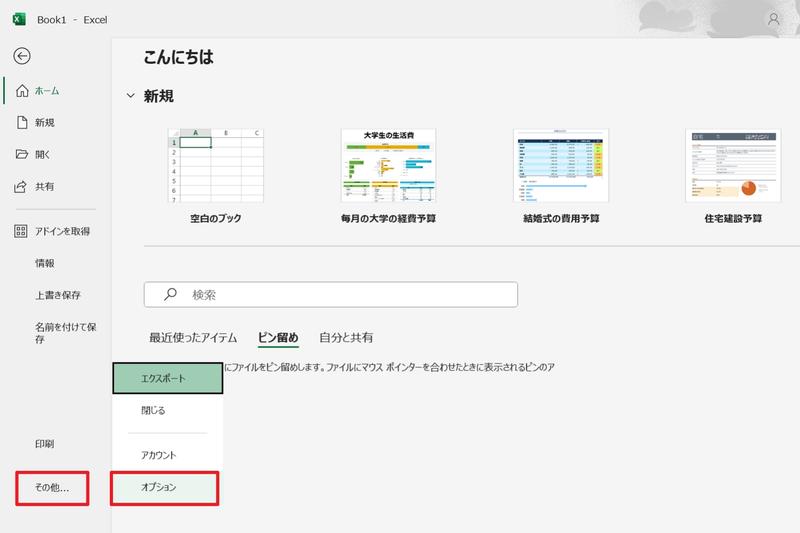This screenshot has width=800, height=533.
Task: Click the 結婚式の費用予算 label text
Action: 561,218
